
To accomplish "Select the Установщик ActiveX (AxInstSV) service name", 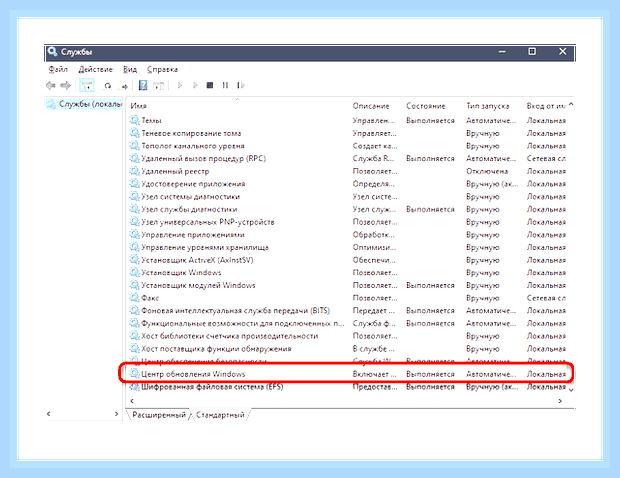I will coord(197,259).
